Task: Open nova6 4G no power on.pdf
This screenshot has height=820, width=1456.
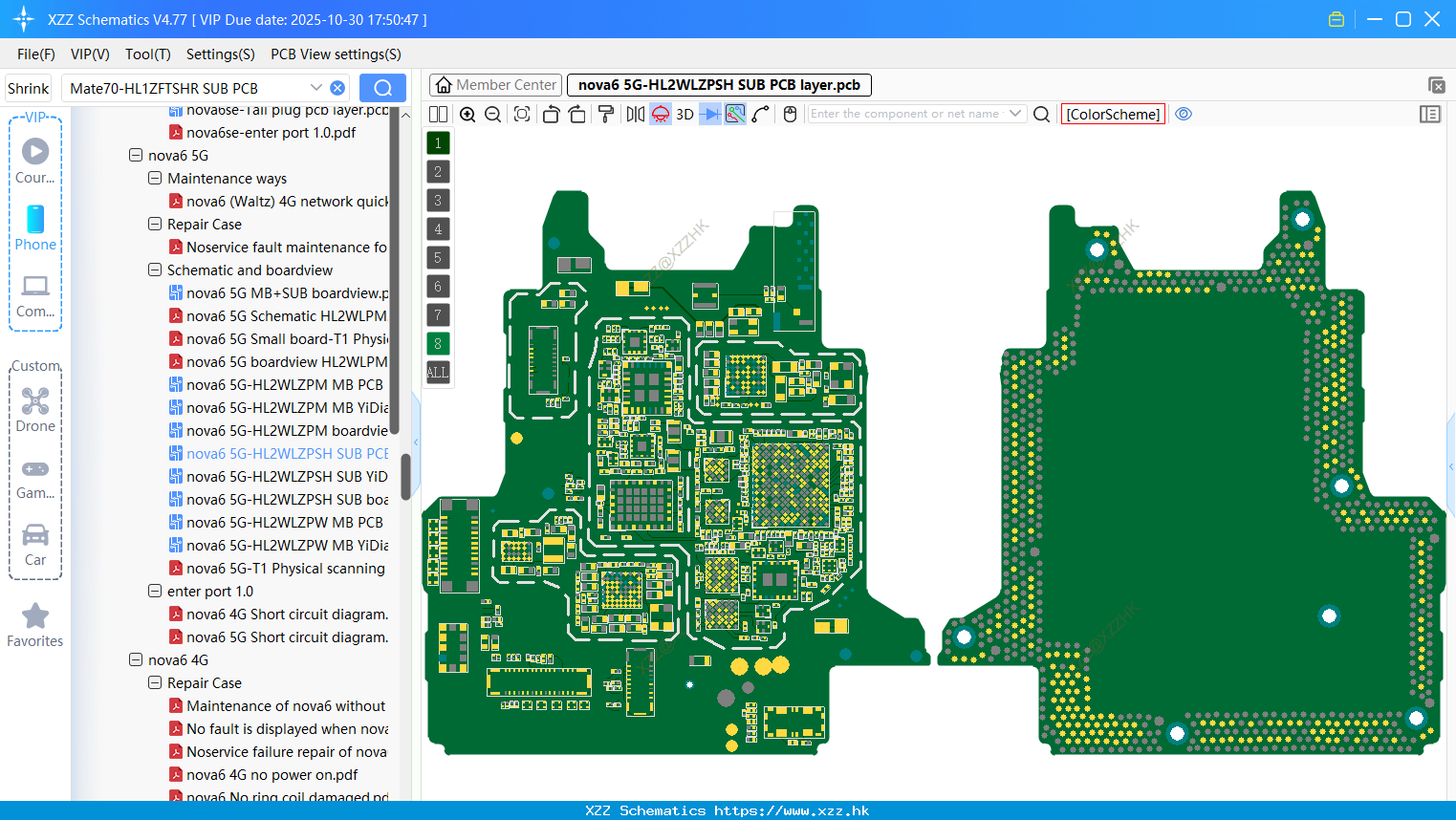Action: coord(264,774)
